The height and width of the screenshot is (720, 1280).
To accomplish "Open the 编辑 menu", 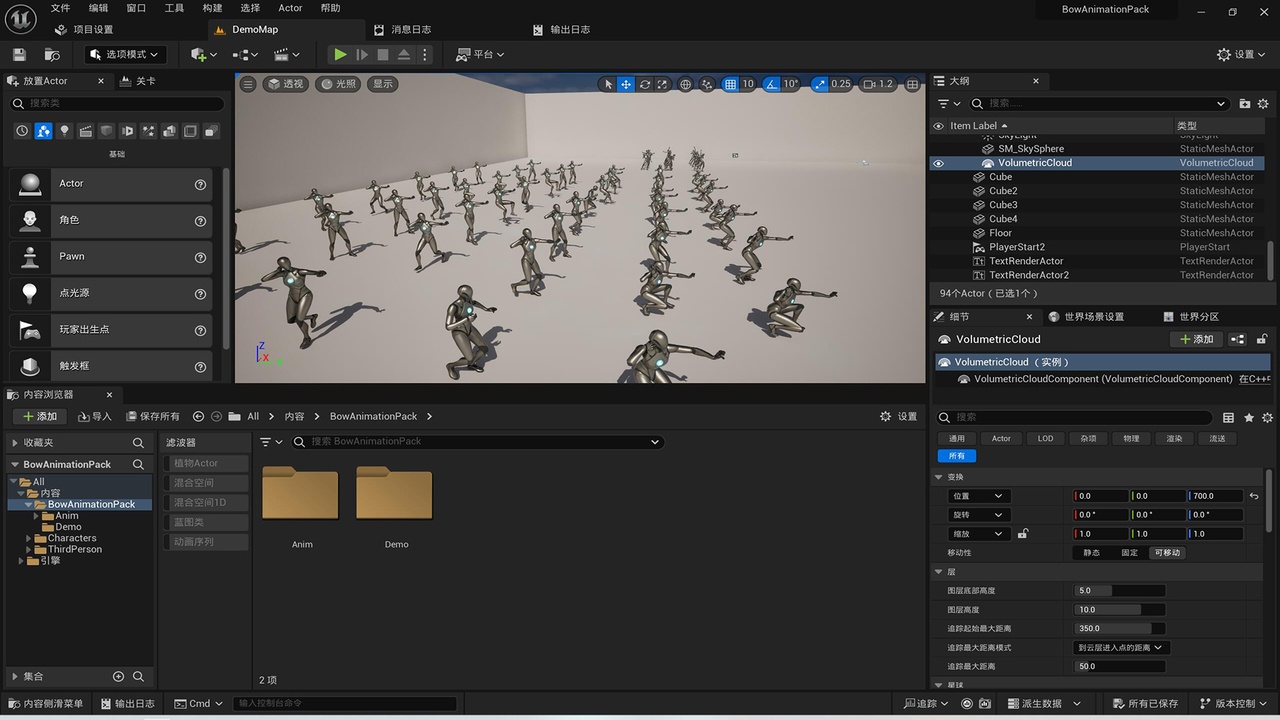I will click(x=98, y=8).
